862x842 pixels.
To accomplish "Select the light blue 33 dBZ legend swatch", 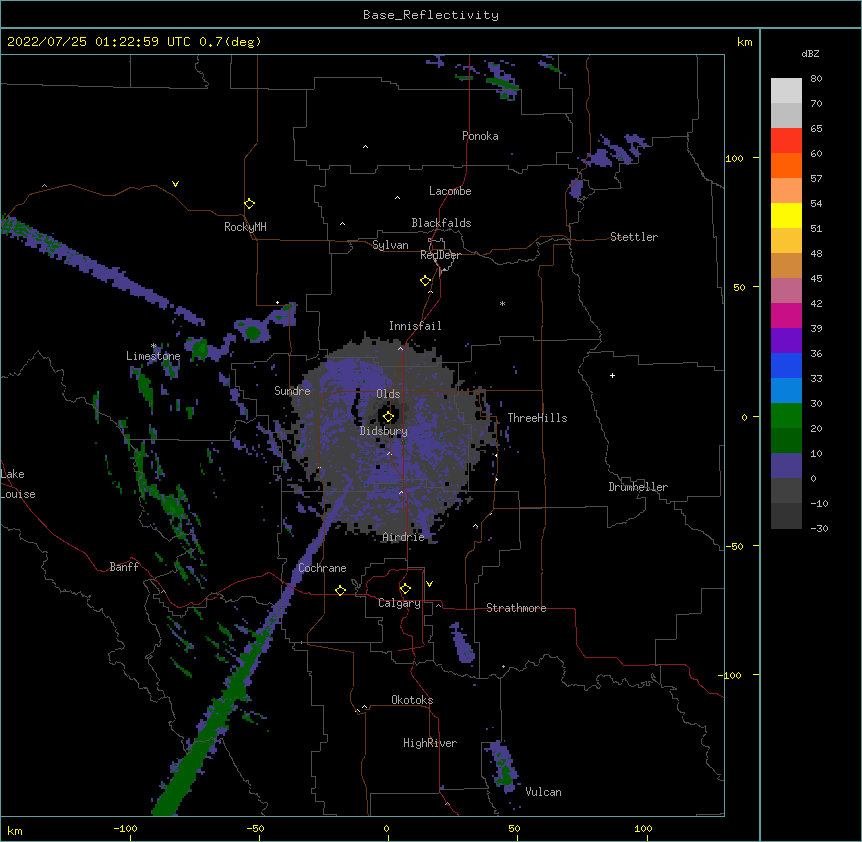I will click(x=786, y=390).
